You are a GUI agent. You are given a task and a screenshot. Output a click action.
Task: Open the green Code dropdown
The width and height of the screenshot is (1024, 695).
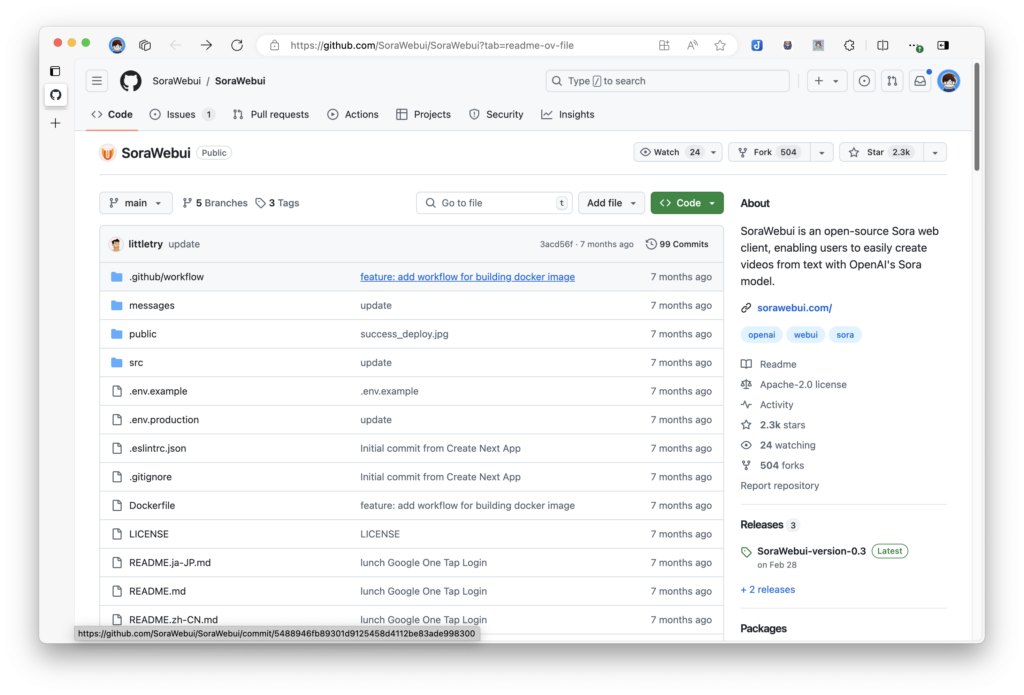coord(686,203)
